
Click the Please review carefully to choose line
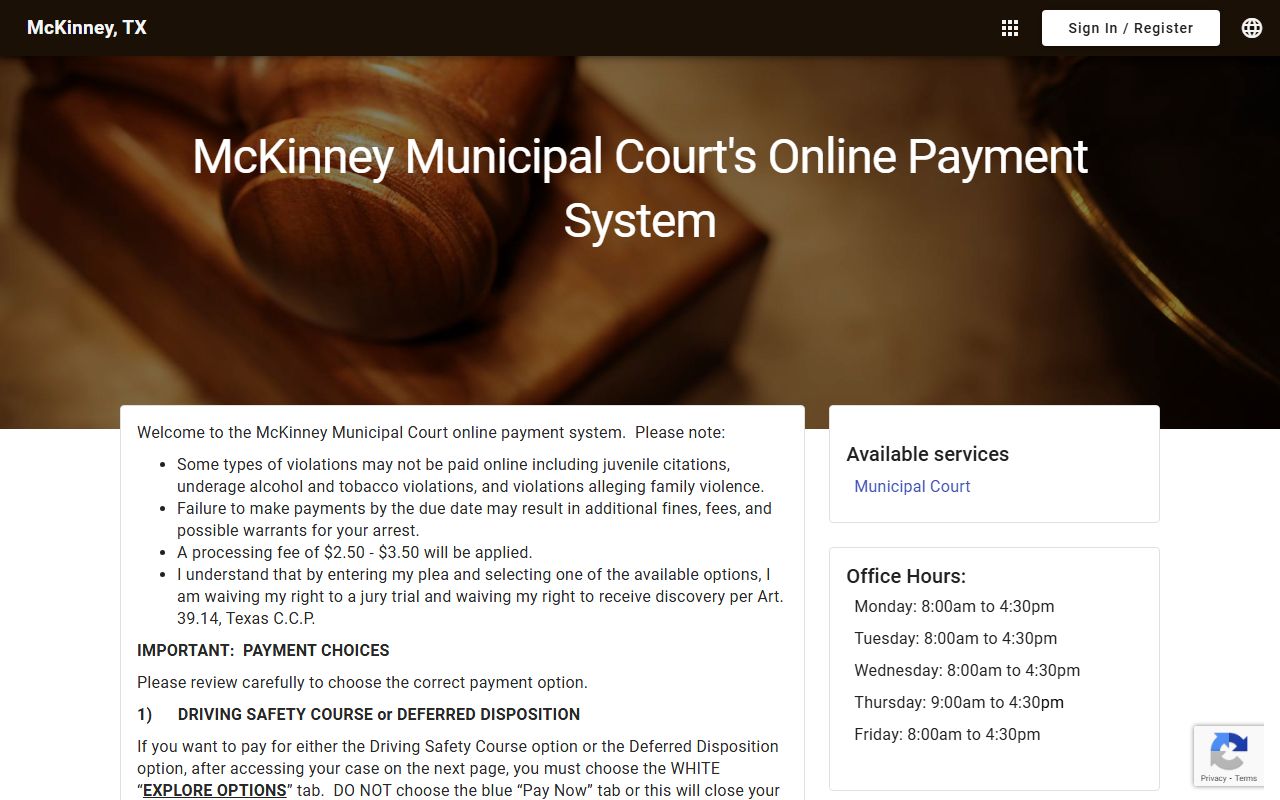(362, 682)
